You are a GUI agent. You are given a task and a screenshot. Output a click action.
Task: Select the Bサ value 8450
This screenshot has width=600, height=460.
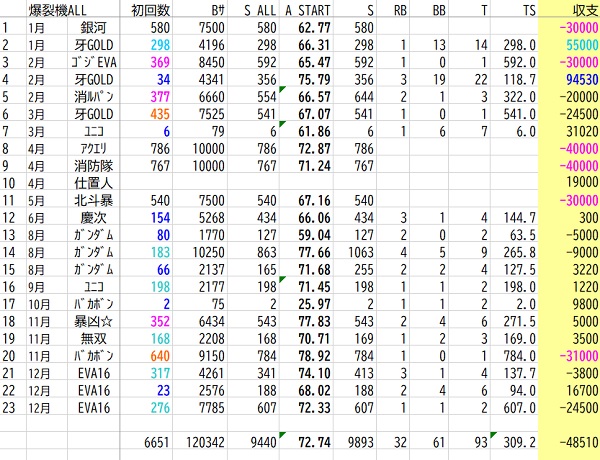point(211,62)
